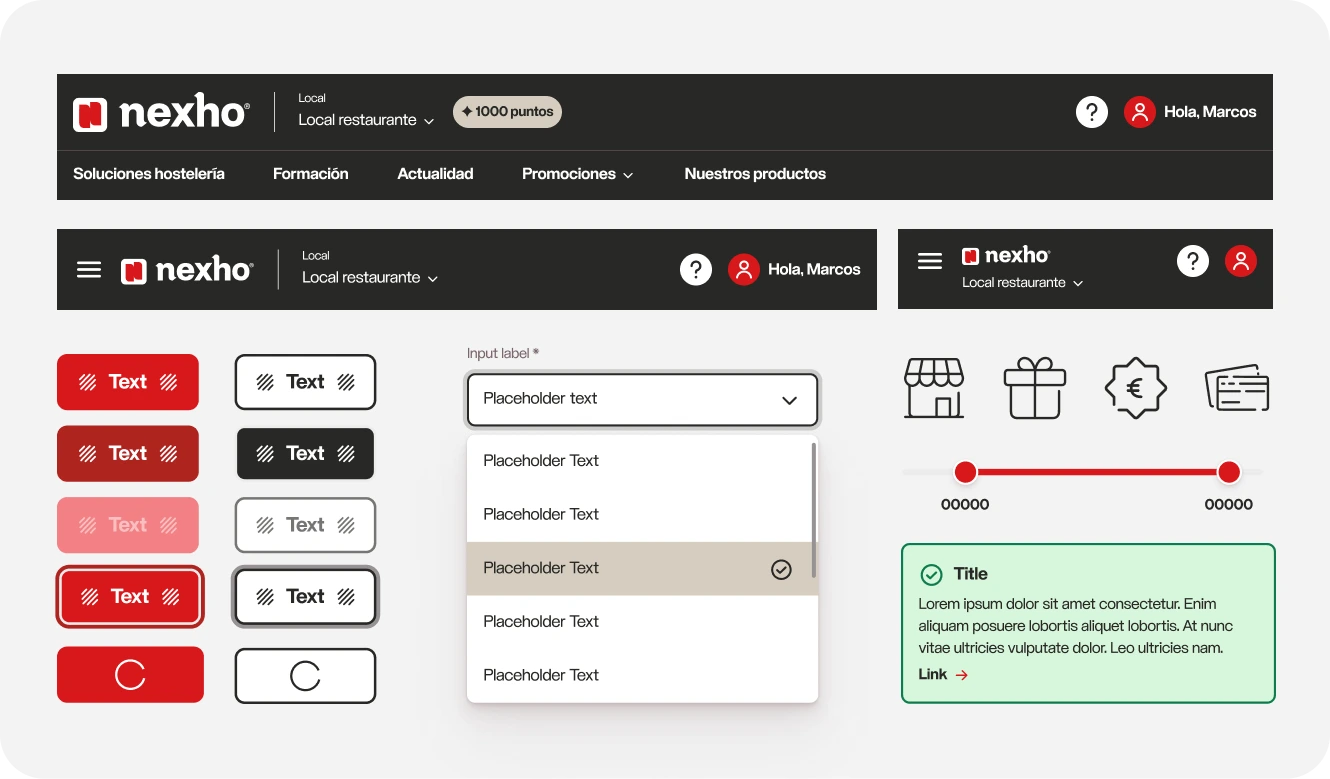Click the range slider's minimum handle
The width and height of the screenshot is (1330, 779).
pyautogui.click(x=965, y=472)
